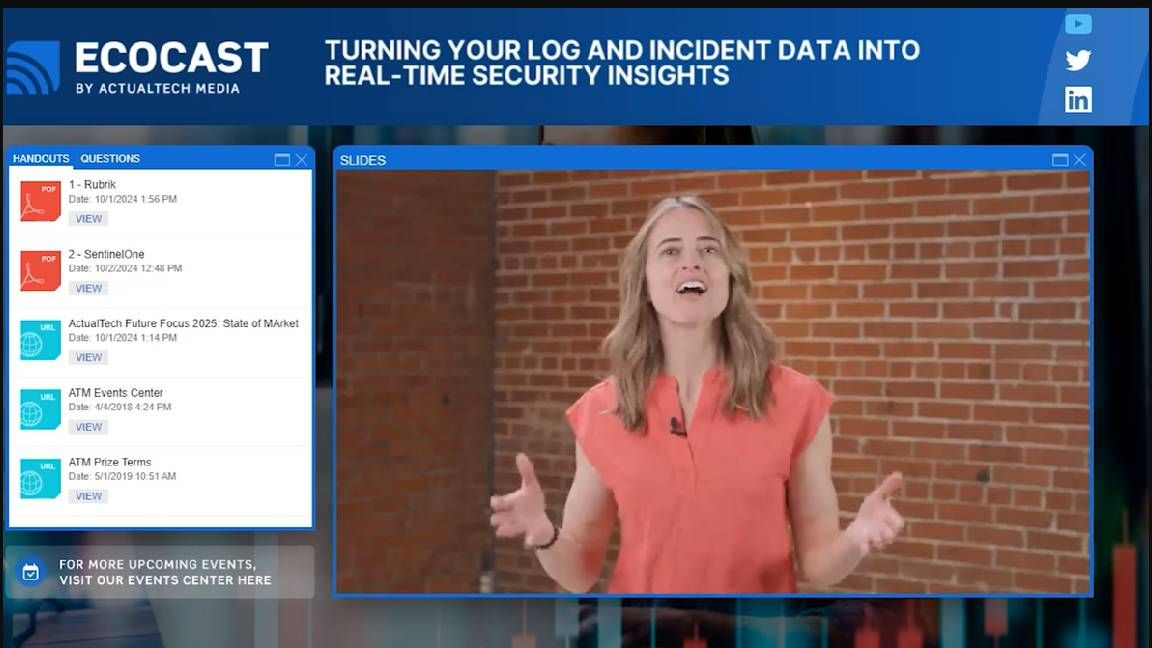Click VIEW under ATM Events Center
Screen dimensions: 1152x648
(x=88, y=426)
